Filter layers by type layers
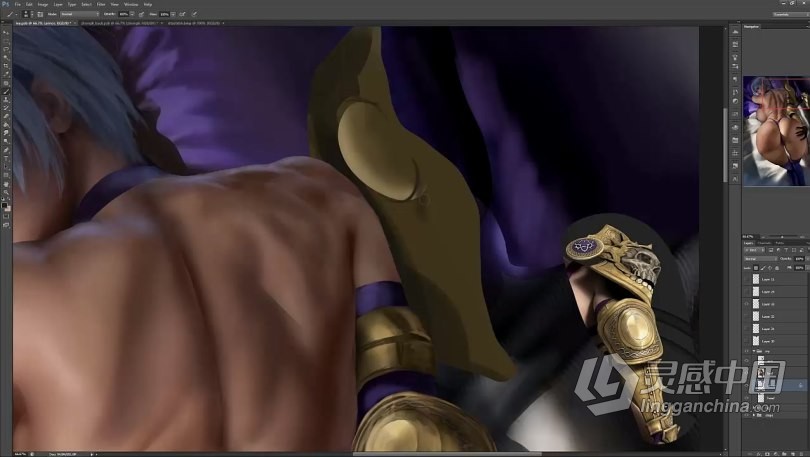The width and height of the screenshot is (810, 457). click(786, 250)
